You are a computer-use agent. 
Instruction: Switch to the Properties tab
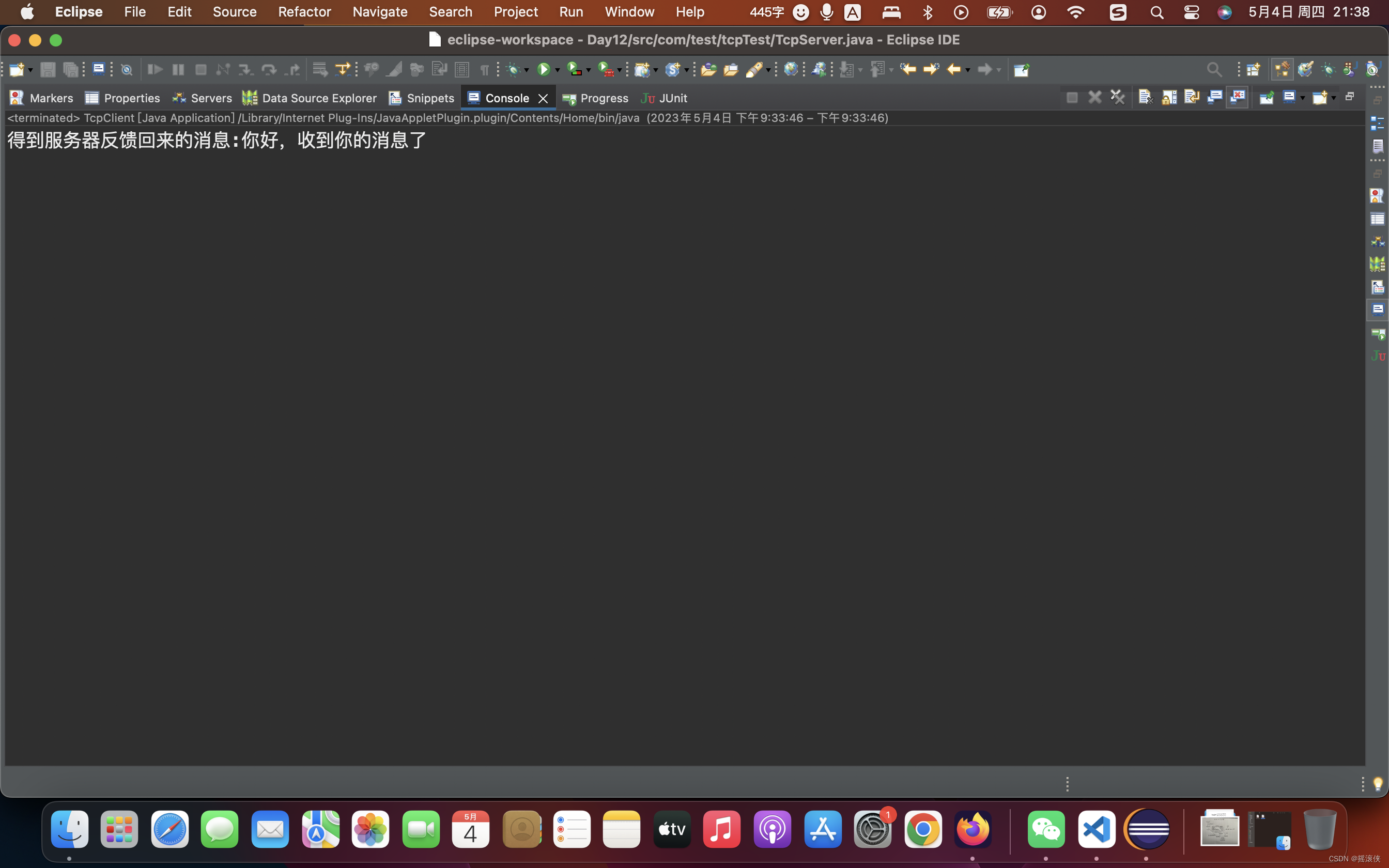coord(122,98)
